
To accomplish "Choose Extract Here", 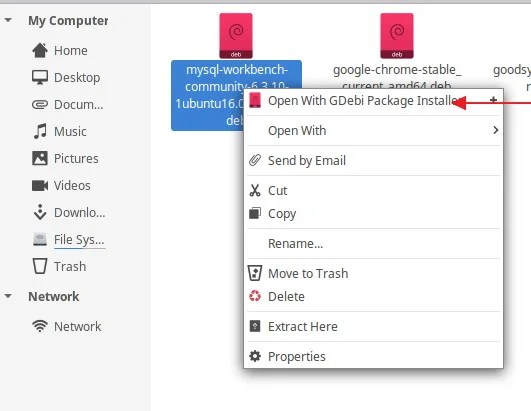I will pos(374,326).
